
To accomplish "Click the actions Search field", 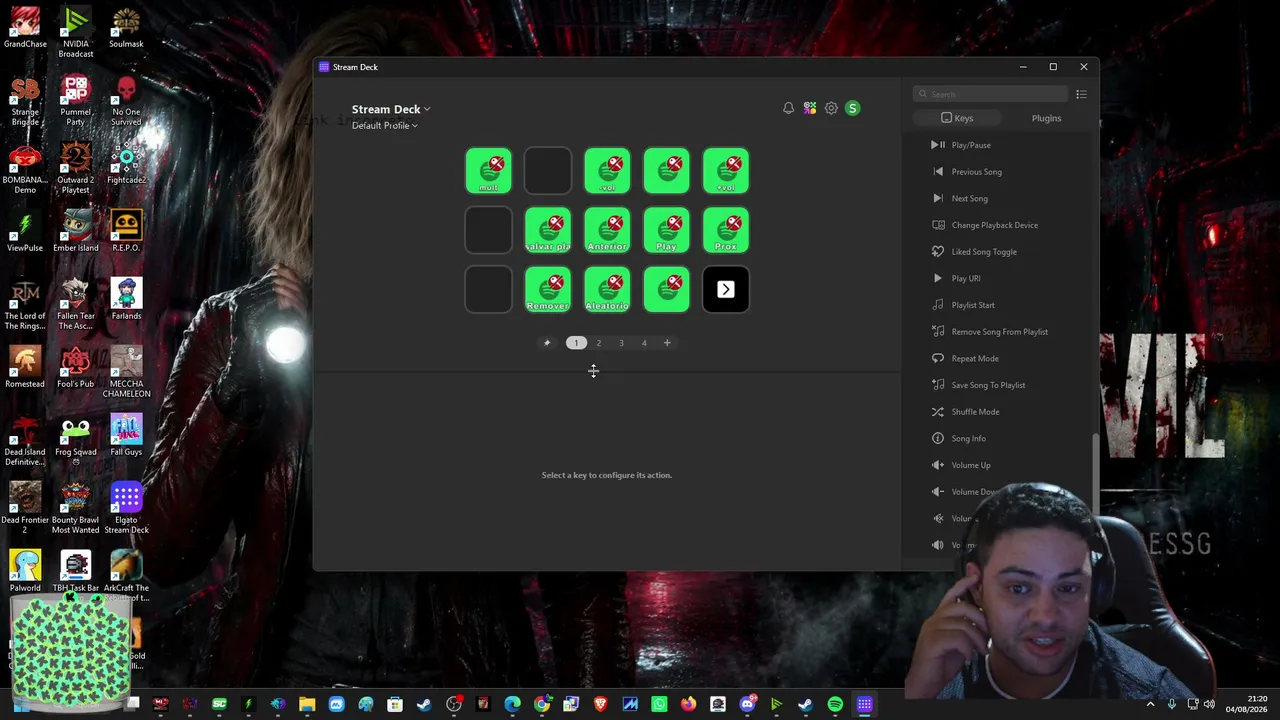I will tap(989, 94).
